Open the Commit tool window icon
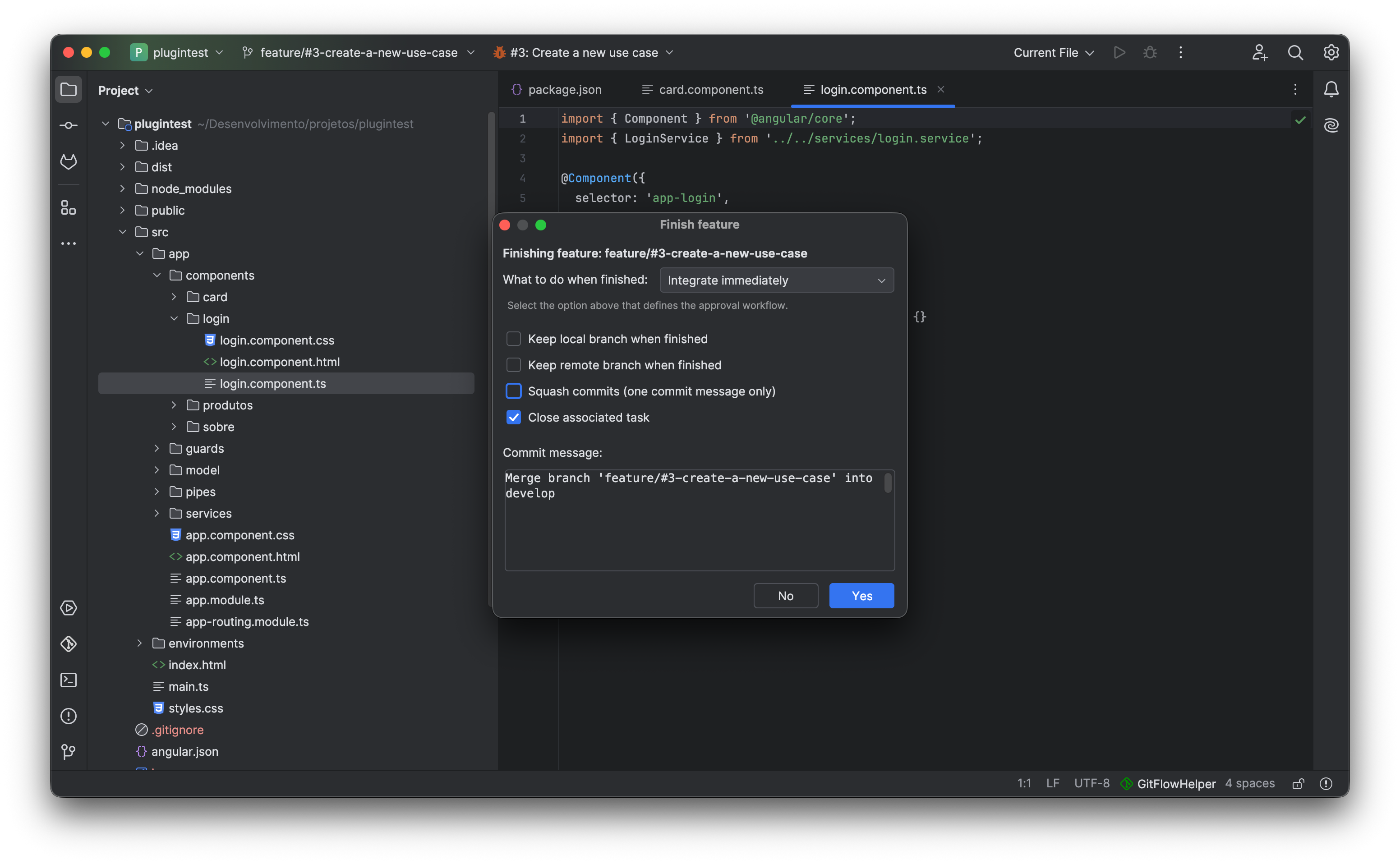Viewport: 1400px width, 864px height. 69,126
